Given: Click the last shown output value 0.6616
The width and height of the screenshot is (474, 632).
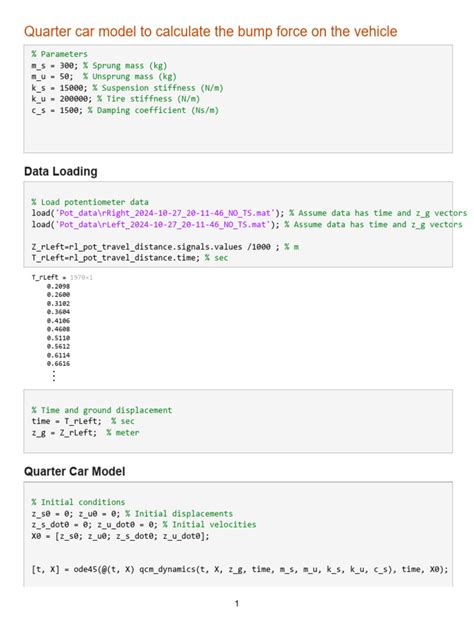Looking at the screenshot, I should point(58,364).
